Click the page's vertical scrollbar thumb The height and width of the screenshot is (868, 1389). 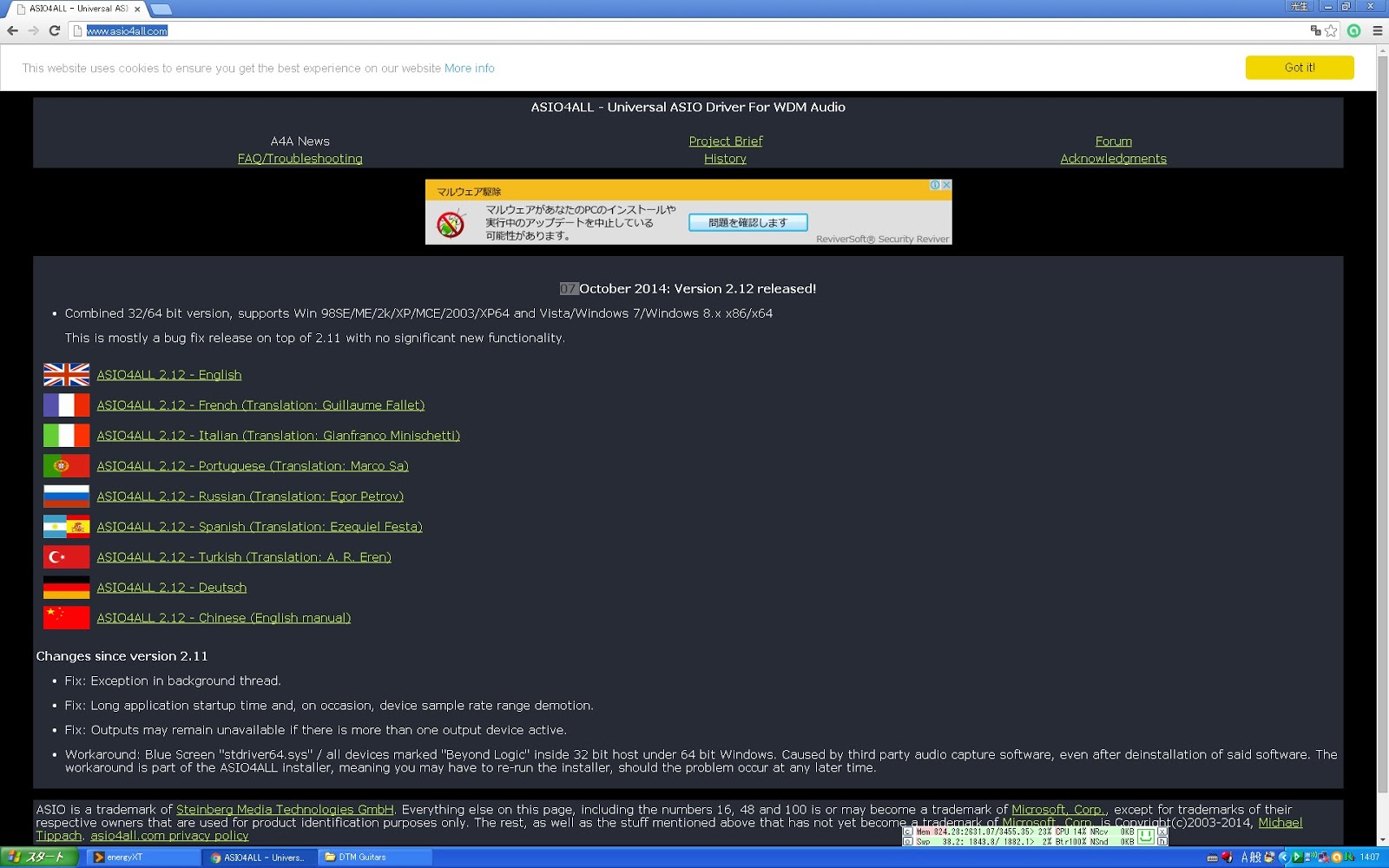click(x=1382, y=425)
